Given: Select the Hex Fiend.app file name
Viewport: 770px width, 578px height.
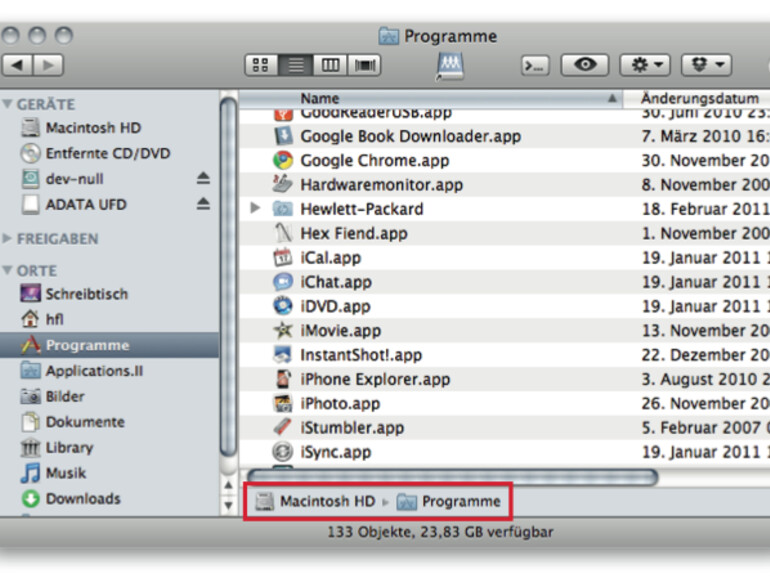Looking at the screenshot, I should [354, 233].
